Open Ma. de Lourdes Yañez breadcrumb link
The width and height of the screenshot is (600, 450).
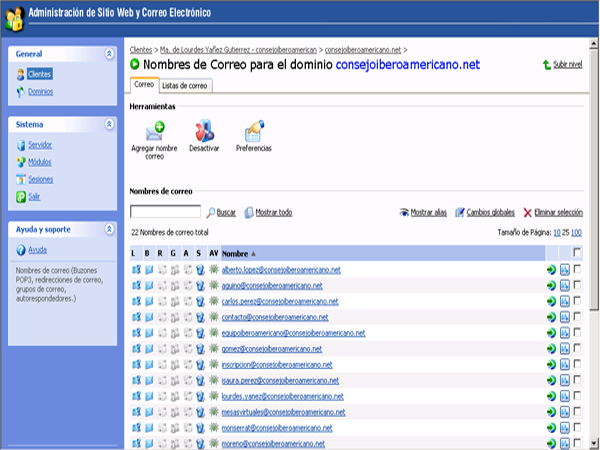pos(238,50)
